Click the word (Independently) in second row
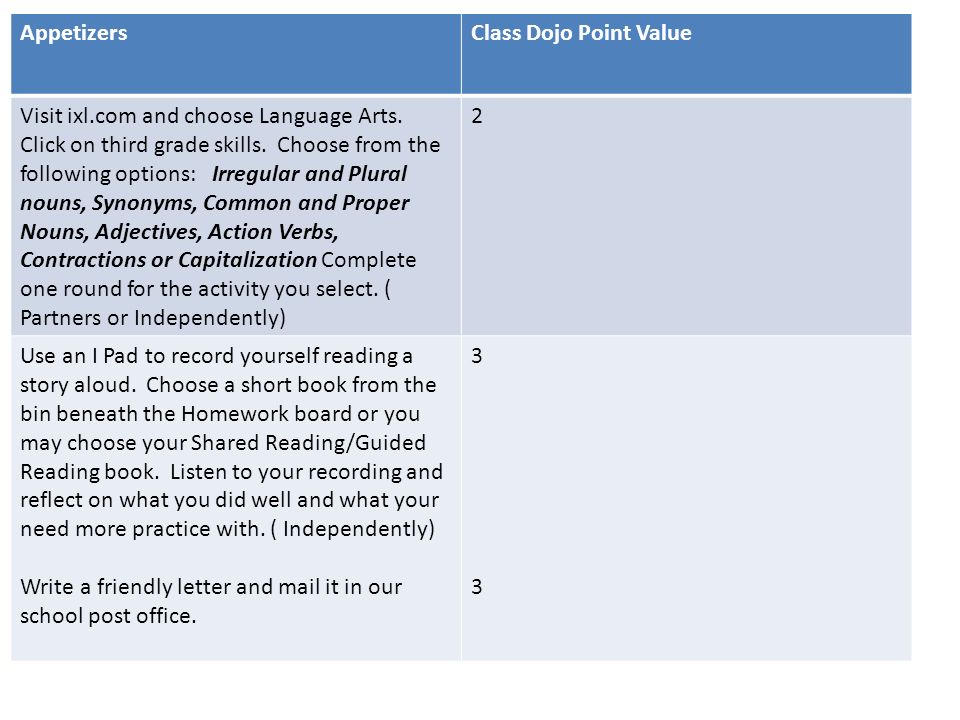The width and height of the screenshot is (960, 720). point(353,529)
